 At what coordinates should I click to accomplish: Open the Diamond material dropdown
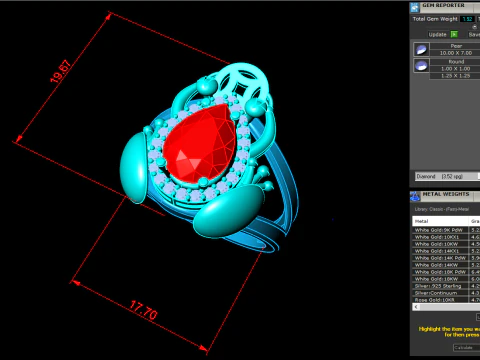click(447, 176)
